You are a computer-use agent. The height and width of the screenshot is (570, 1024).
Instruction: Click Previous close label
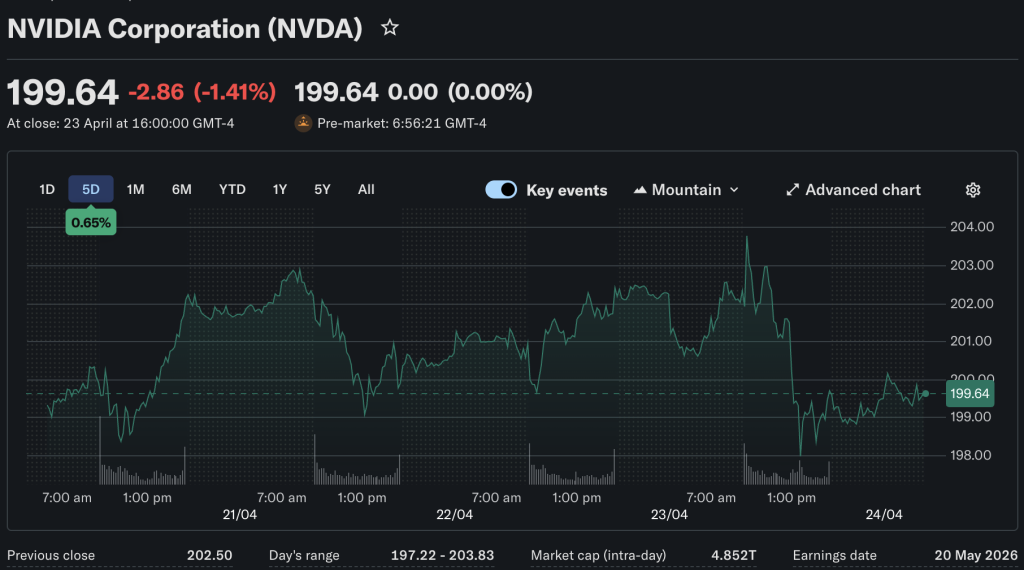click(51, 555)
